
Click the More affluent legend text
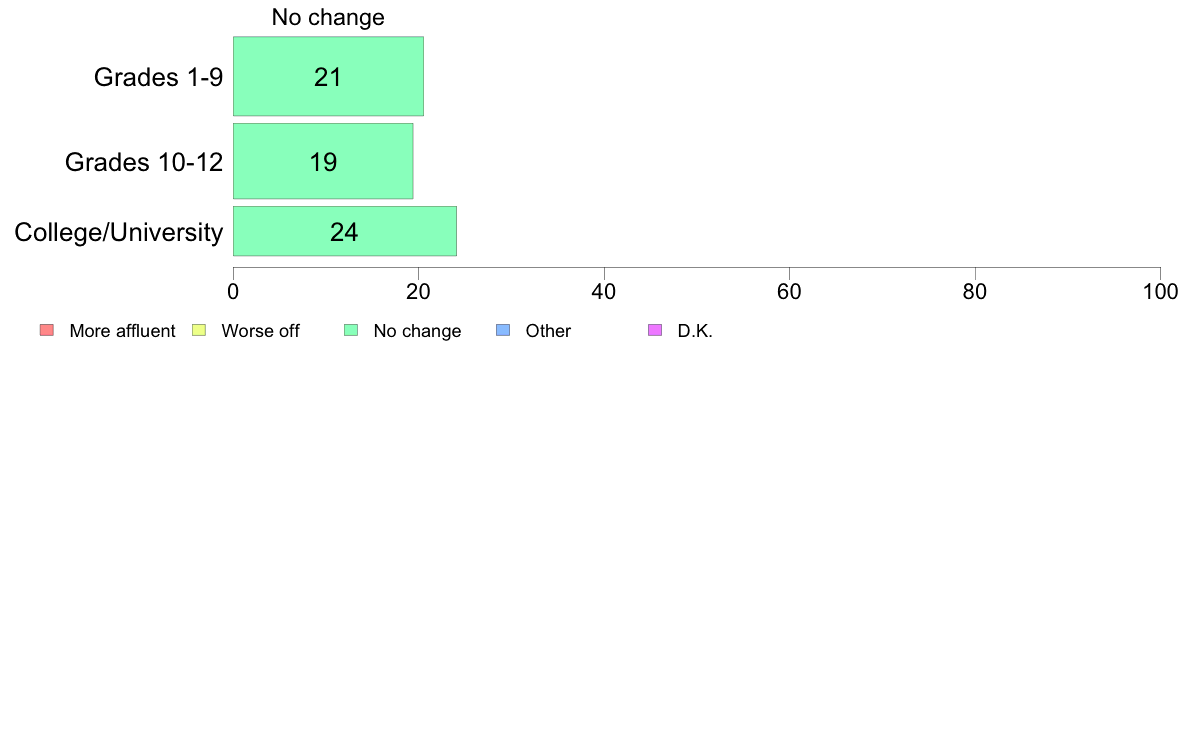tap(122, 331)
